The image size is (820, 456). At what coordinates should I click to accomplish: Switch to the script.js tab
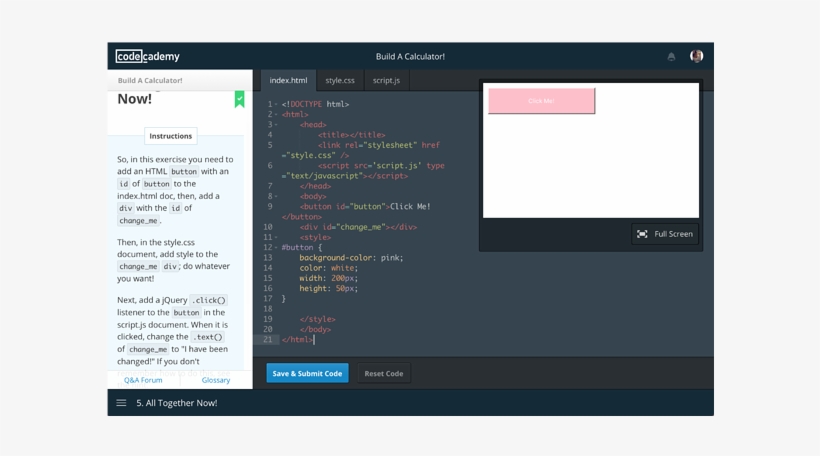click(386, 81)
